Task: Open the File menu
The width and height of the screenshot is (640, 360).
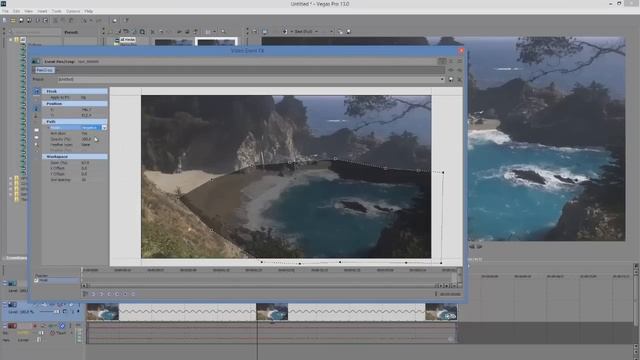Action: (x=5, y=11)
